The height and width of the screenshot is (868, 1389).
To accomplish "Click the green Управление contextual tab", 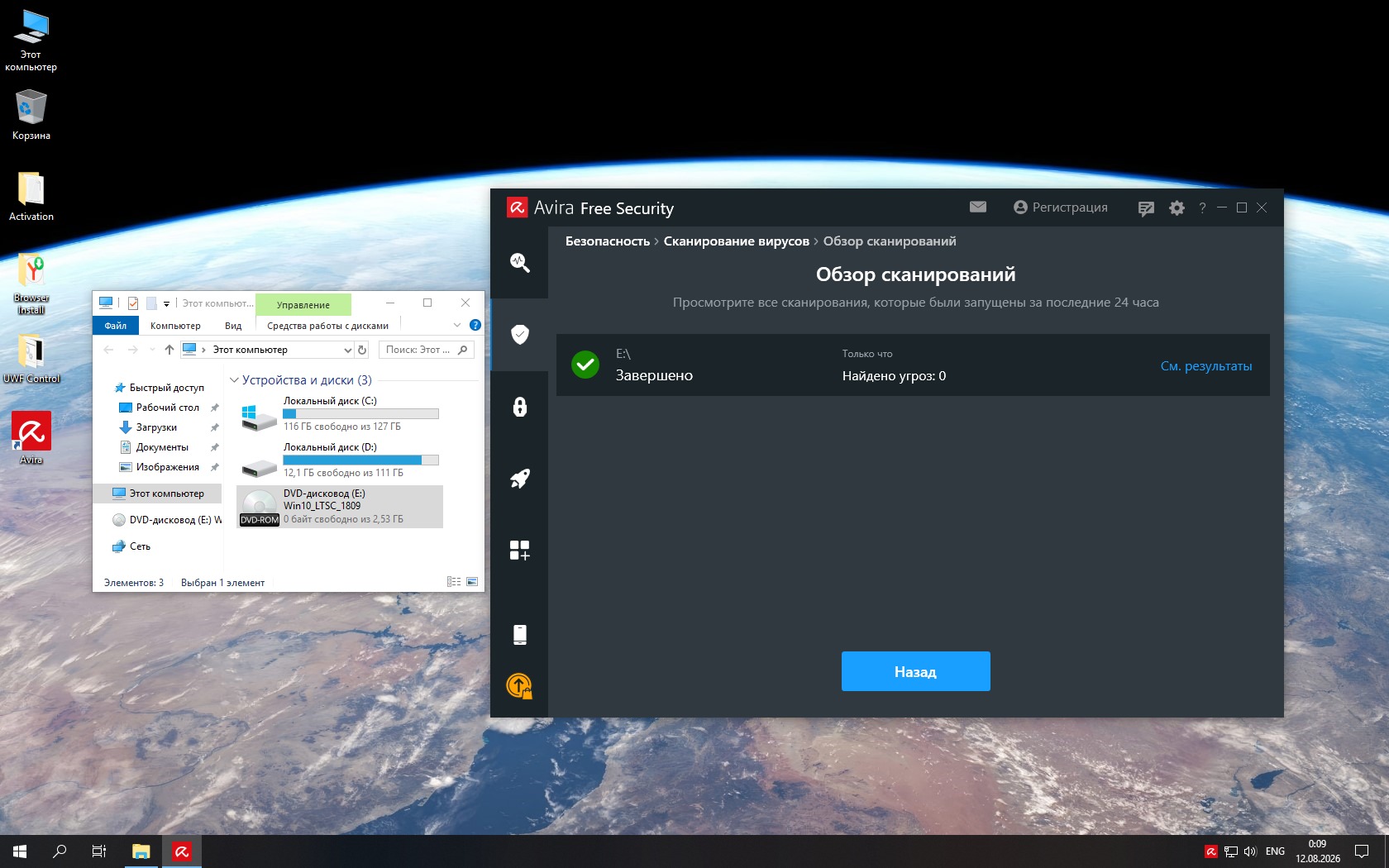I will click(303, 304).
